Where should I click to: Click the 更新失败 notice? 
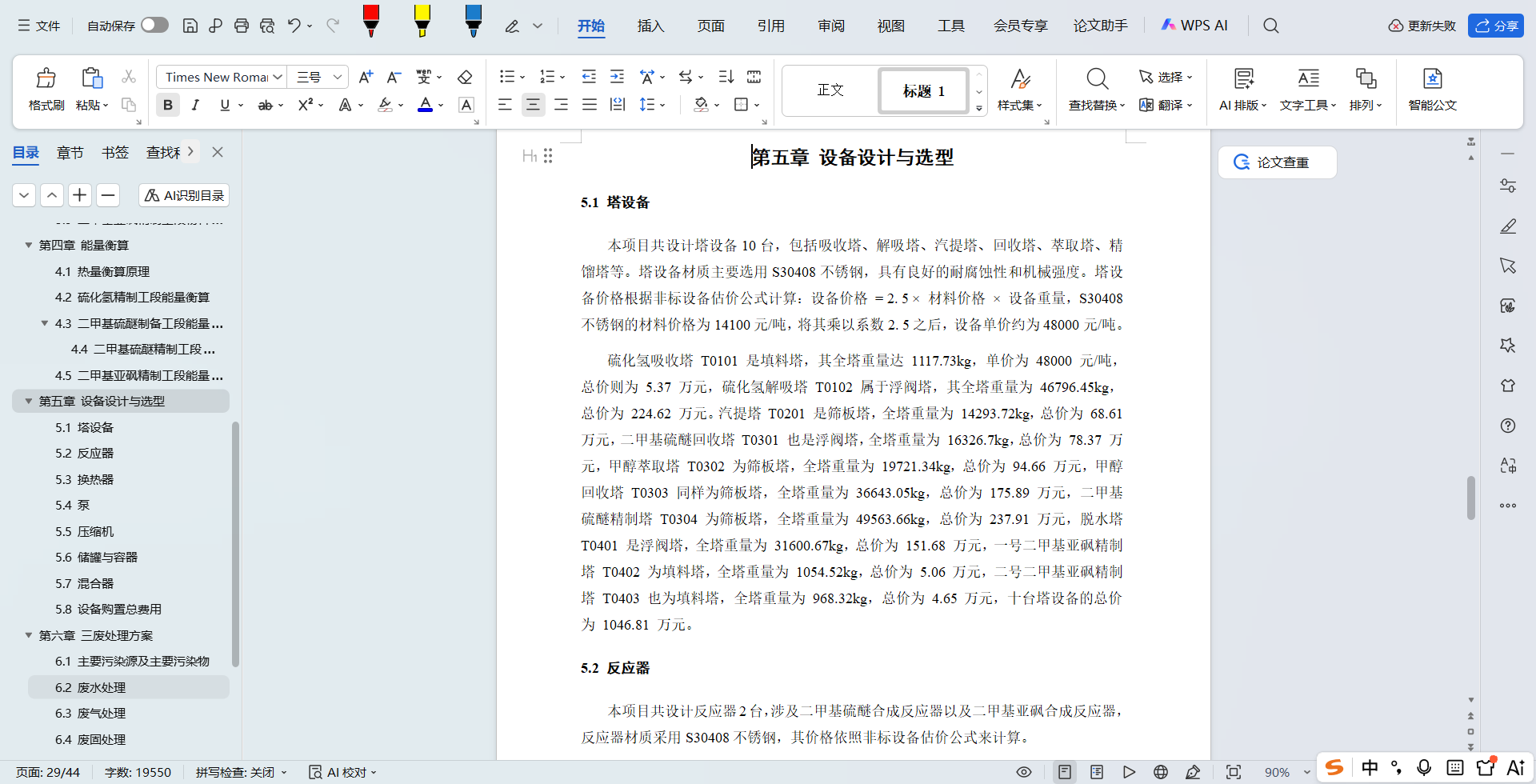tap(1422, 26)
